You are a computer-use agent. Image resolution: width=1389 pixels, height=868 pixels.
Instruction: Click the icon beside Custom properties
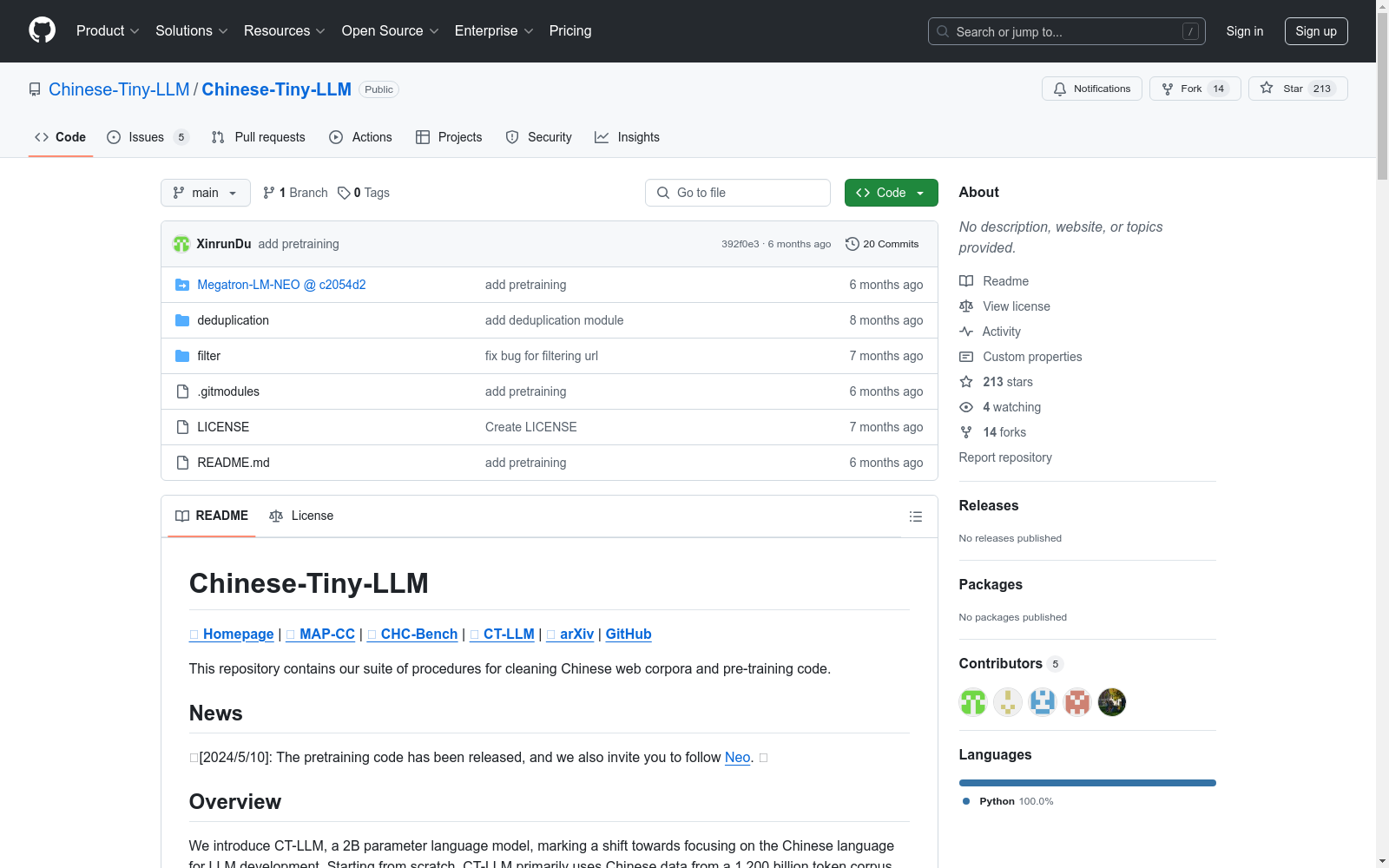click(966, 357)
